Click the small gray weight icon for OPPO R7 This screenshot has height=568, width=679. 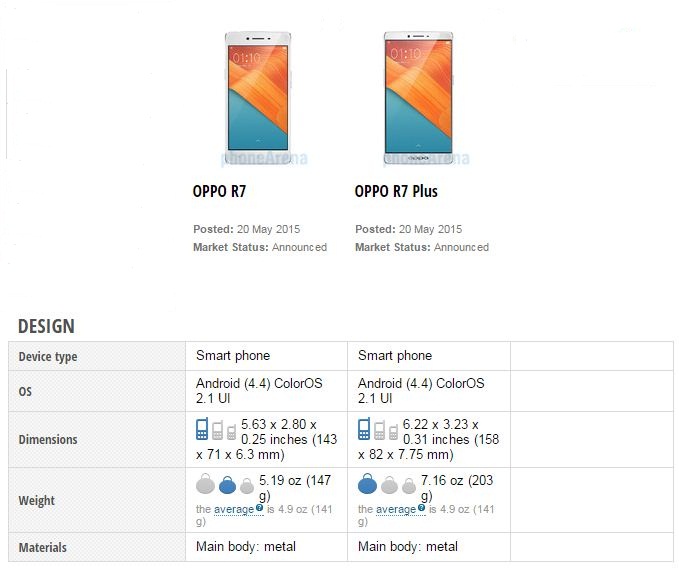coord(247,486)
